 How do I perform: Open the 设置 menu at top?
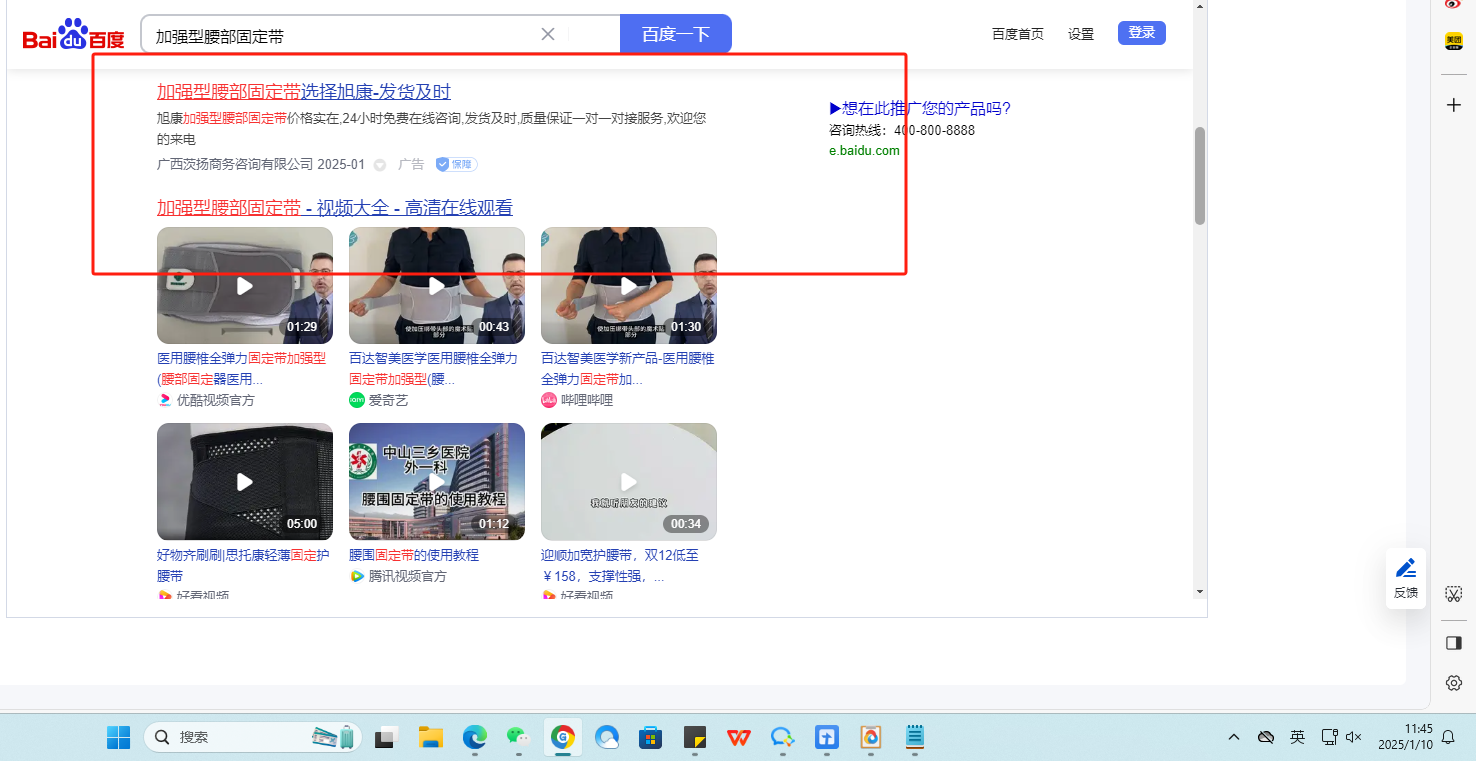(1081, 34)
